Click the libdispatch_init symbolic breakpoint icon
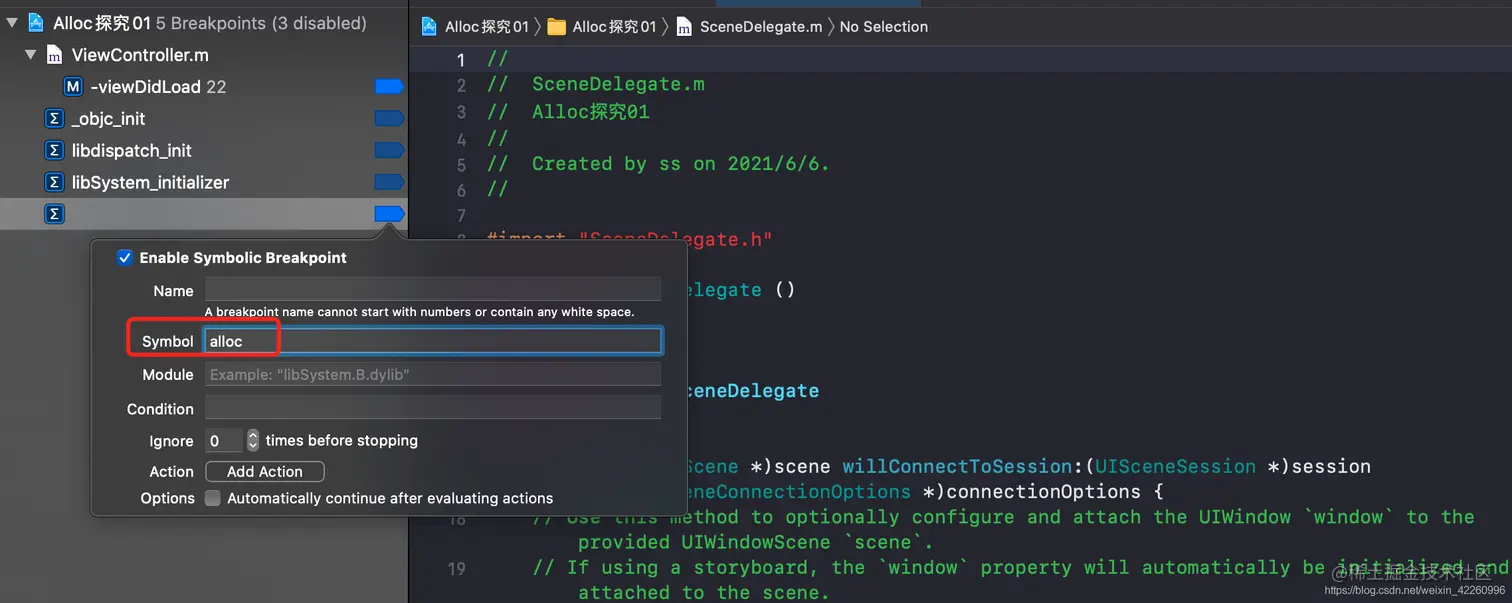This screenshot has width=1512, height=603. 55,151
